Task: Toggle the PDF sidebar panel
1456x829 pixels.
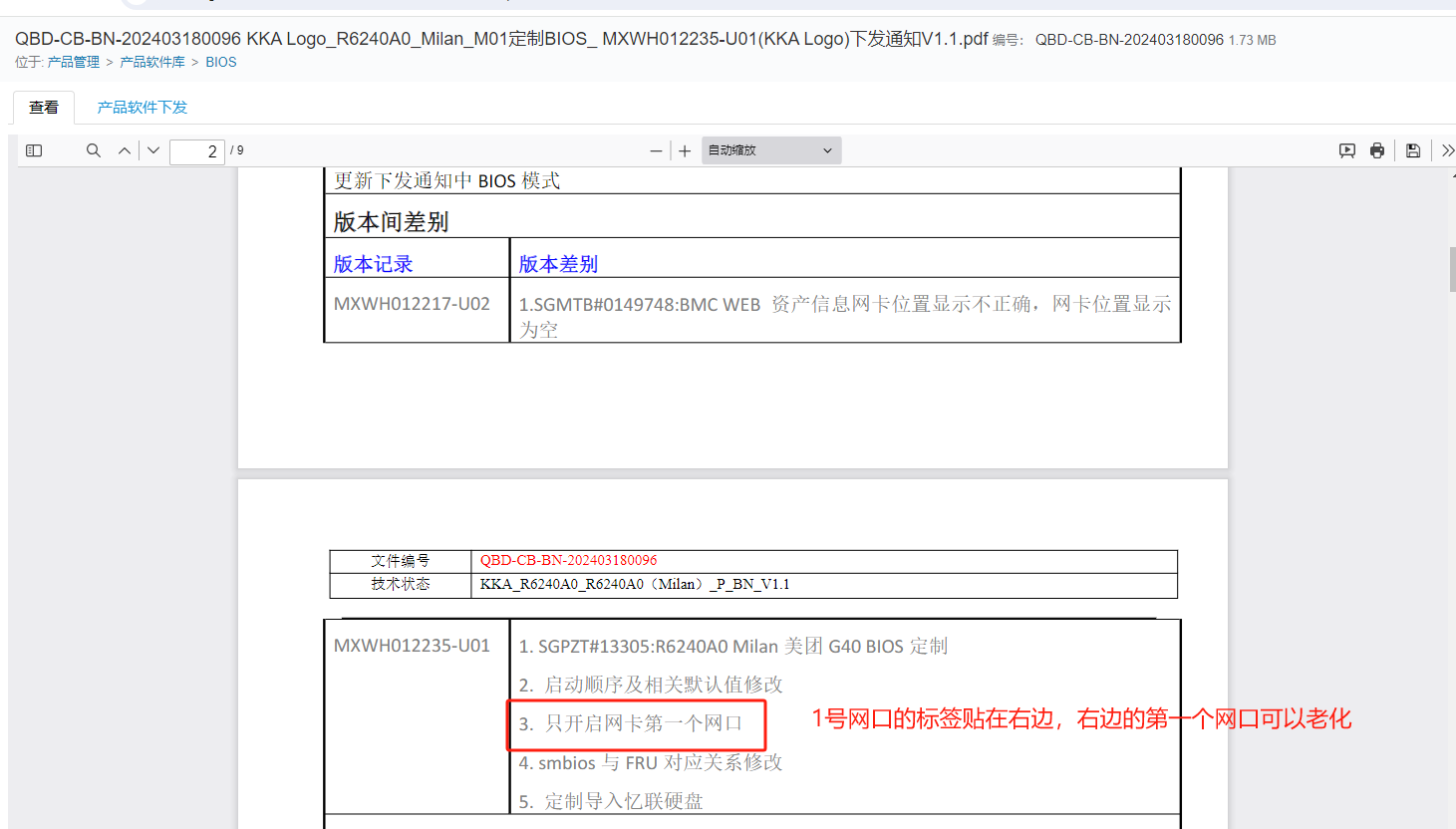Action: point(34,150)
